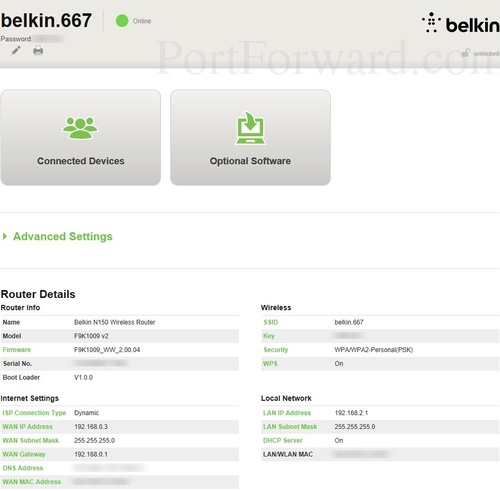Click the Online status text
The width and height of the screenshot is (500, 491).
pos(142,21)
